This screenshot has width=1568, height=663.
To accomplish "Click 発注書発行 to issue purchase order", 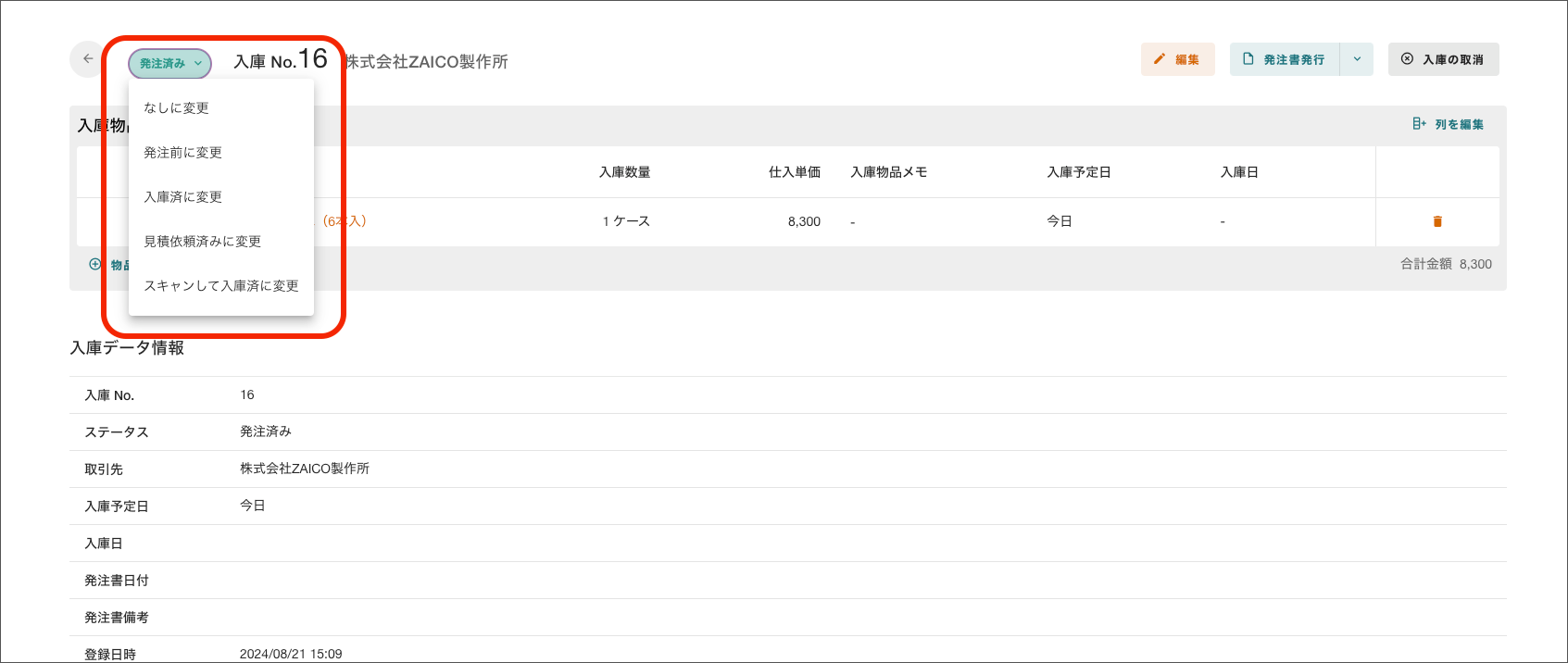I will pyautogui.click(x=1285, y=59).
